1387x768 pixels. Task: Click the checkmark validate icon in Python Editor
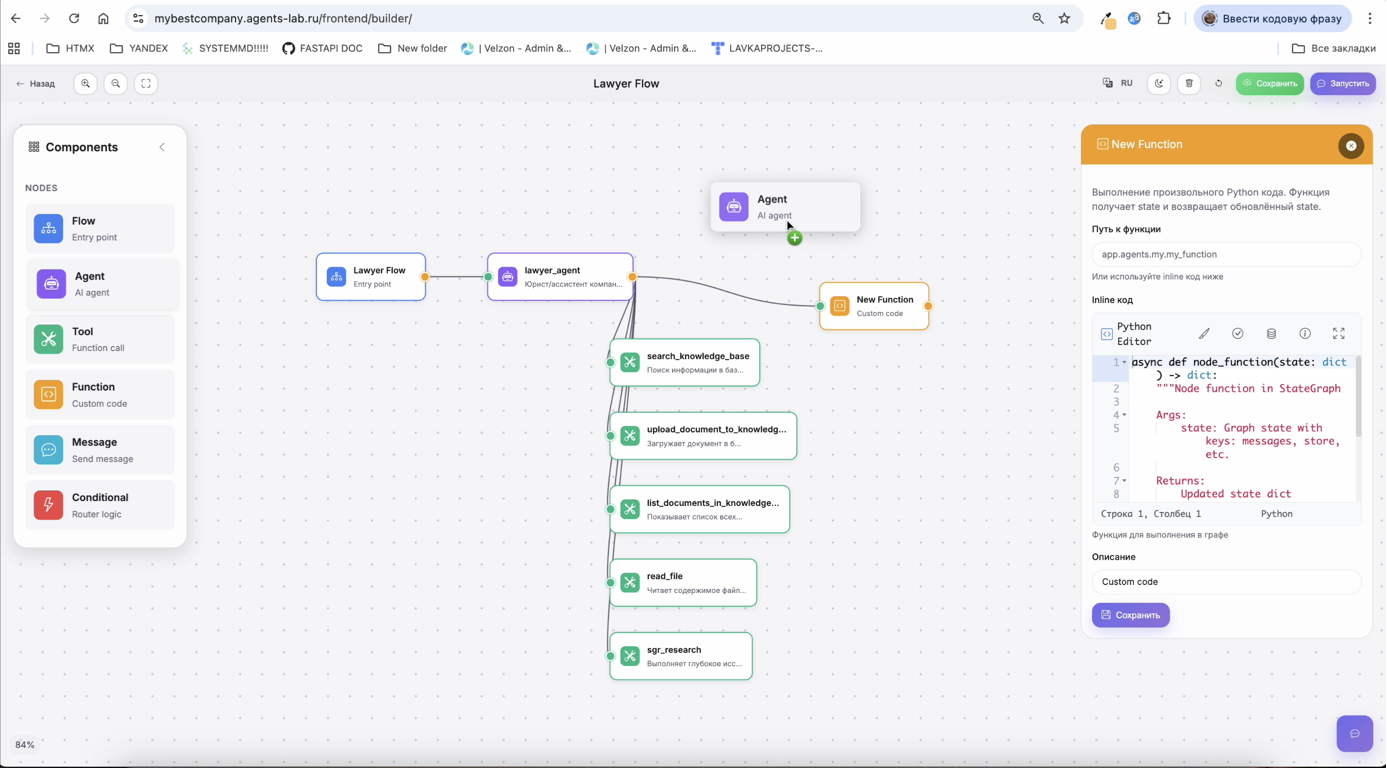tap(1238, 334)
